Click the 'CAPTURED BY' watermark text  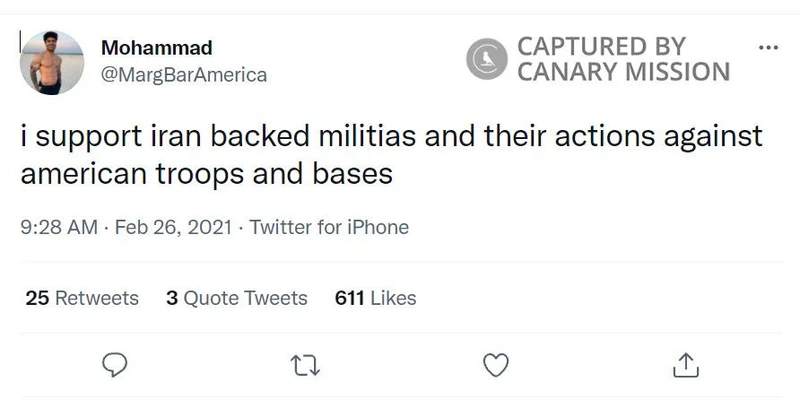pos(602,47)
